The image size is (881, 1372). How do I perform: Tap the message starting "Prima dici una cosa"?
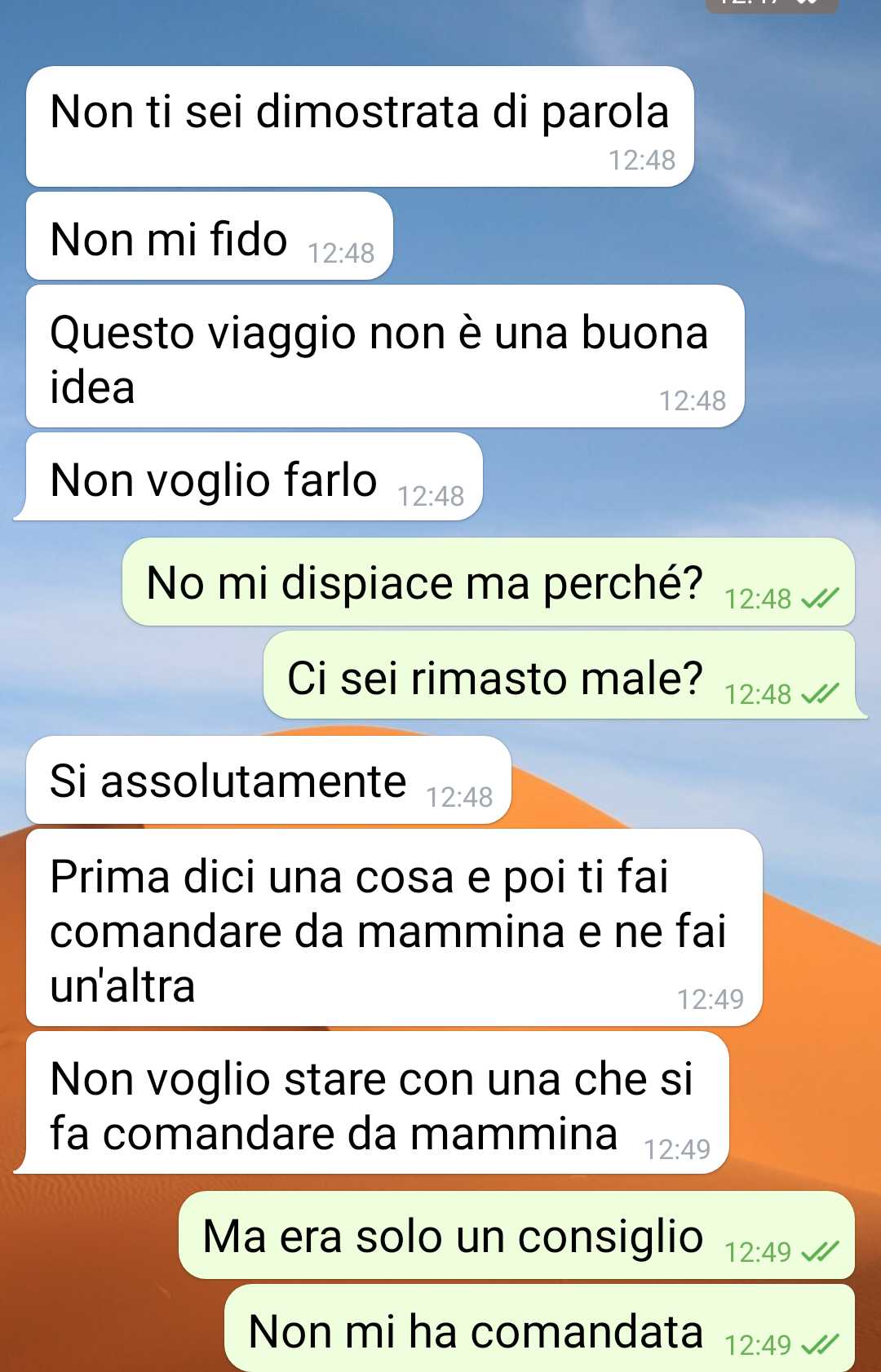[394, 927]
